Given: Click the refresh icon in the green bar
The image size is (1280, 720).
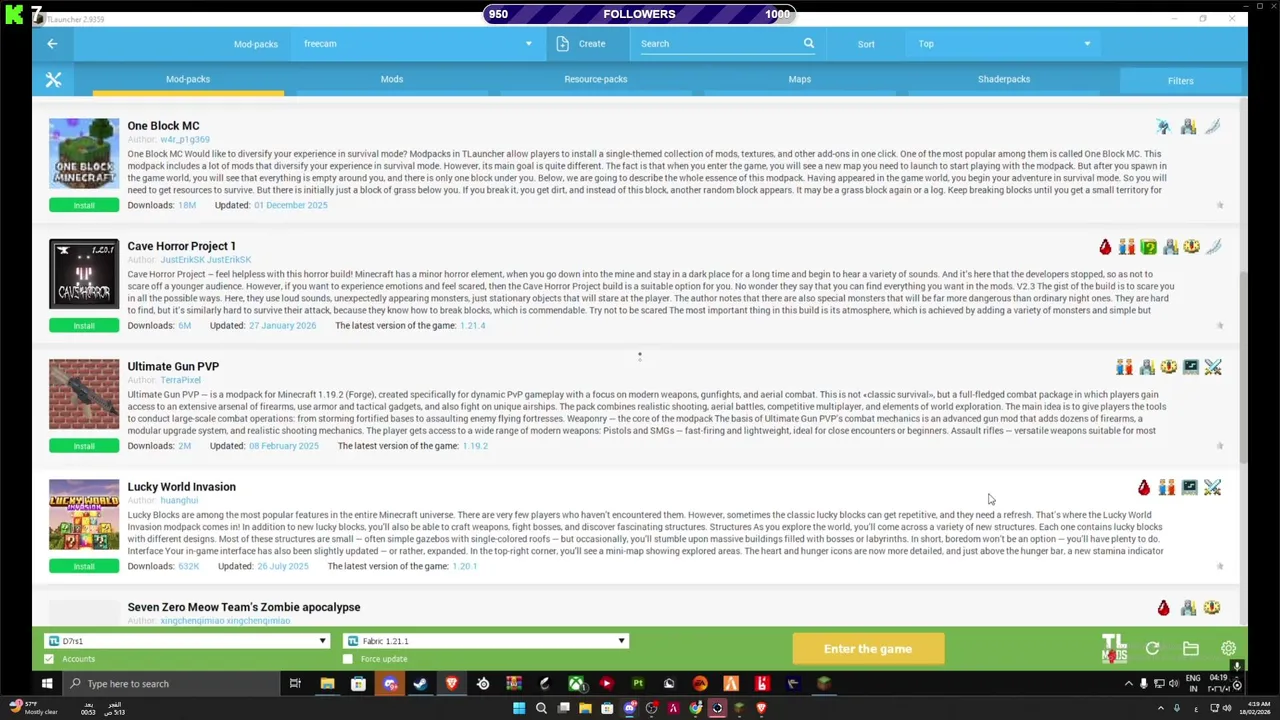Looking at the screenshot, I should point(1152,649).
